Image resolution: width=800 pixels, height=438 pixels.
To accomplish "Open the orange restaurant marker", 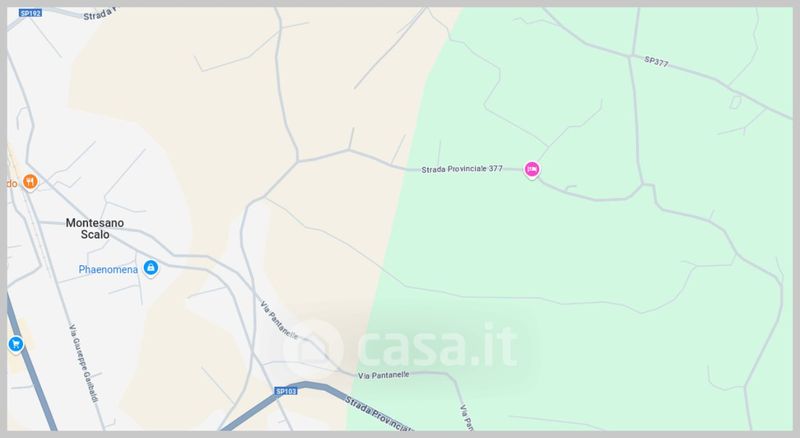I will tap(30, 181).
